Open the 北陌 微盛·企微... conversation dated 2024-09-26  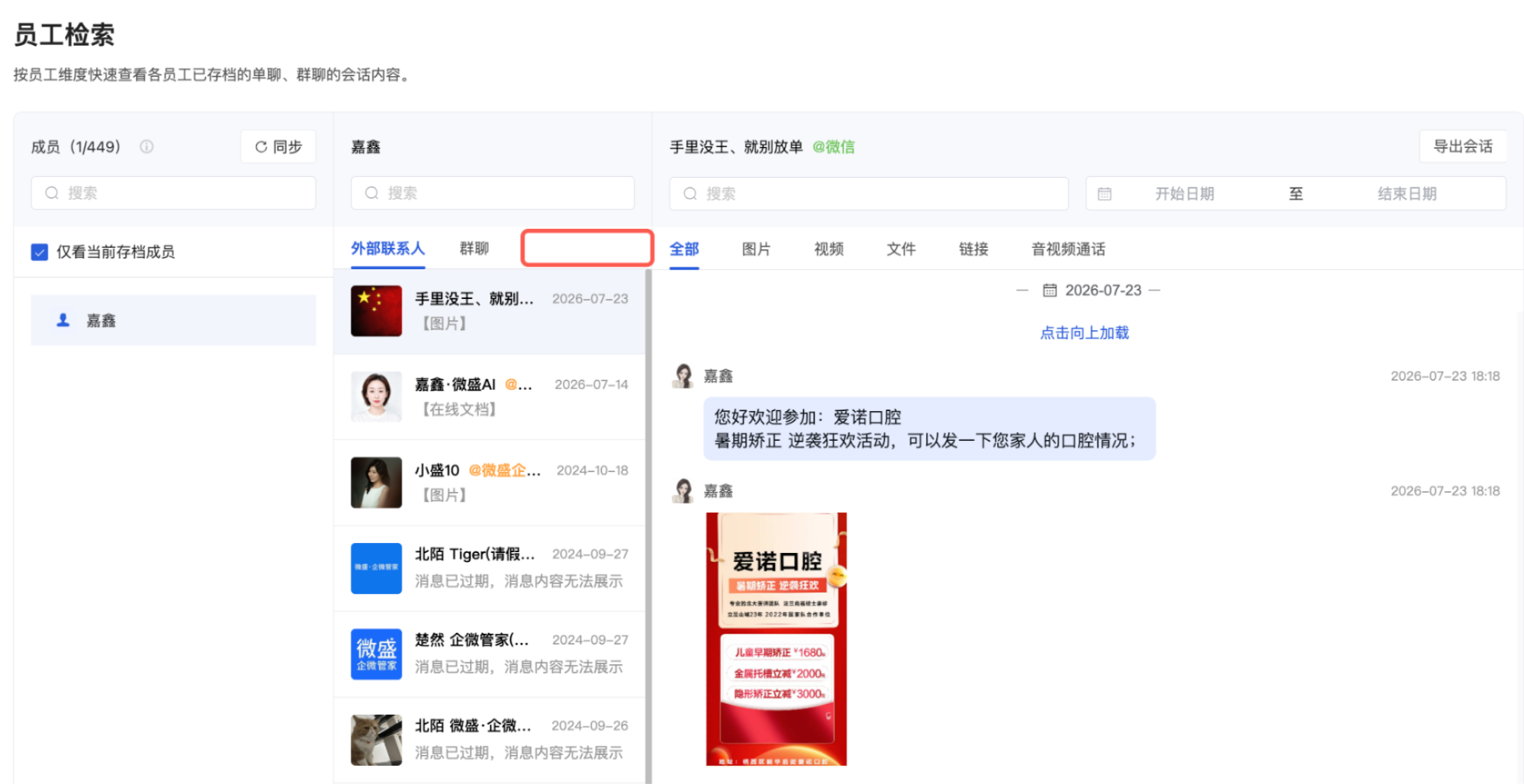coord(490,740)
